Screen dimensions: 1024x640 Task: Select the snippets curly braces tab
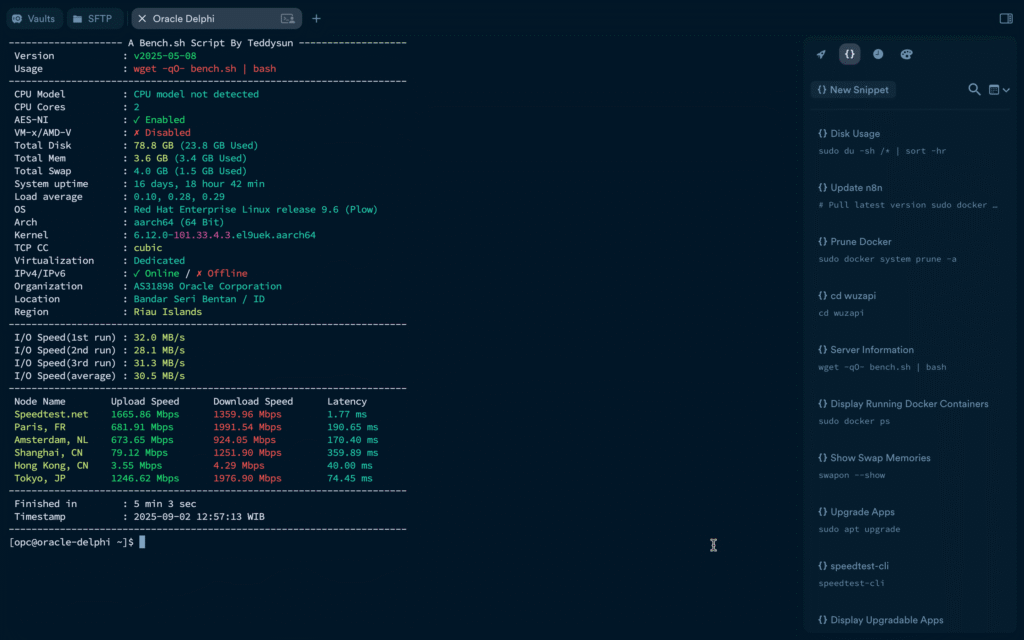click(x=849, y=55)
